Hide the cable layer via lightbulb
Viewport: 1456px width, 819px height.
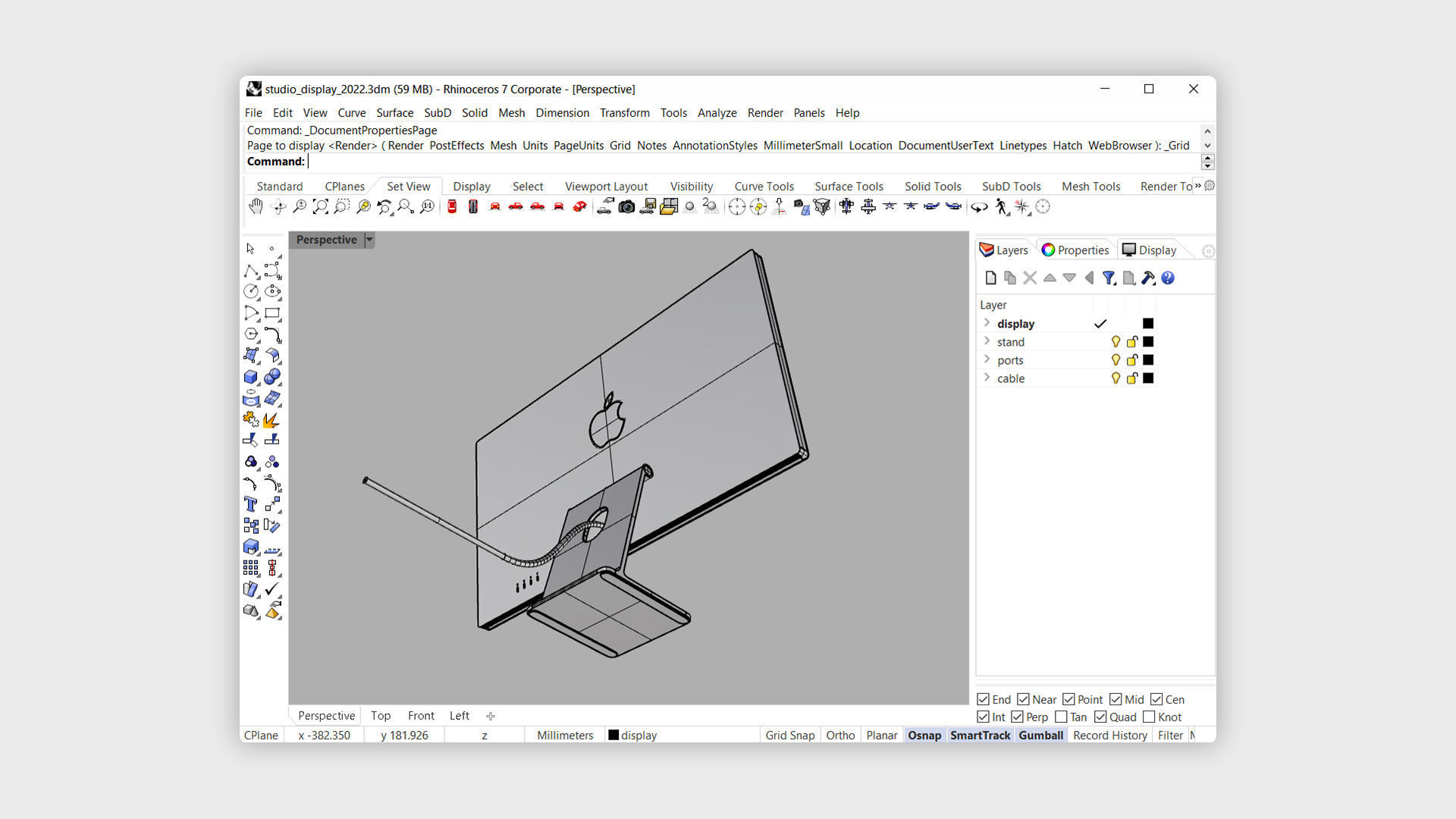[x=1116, y=378]
